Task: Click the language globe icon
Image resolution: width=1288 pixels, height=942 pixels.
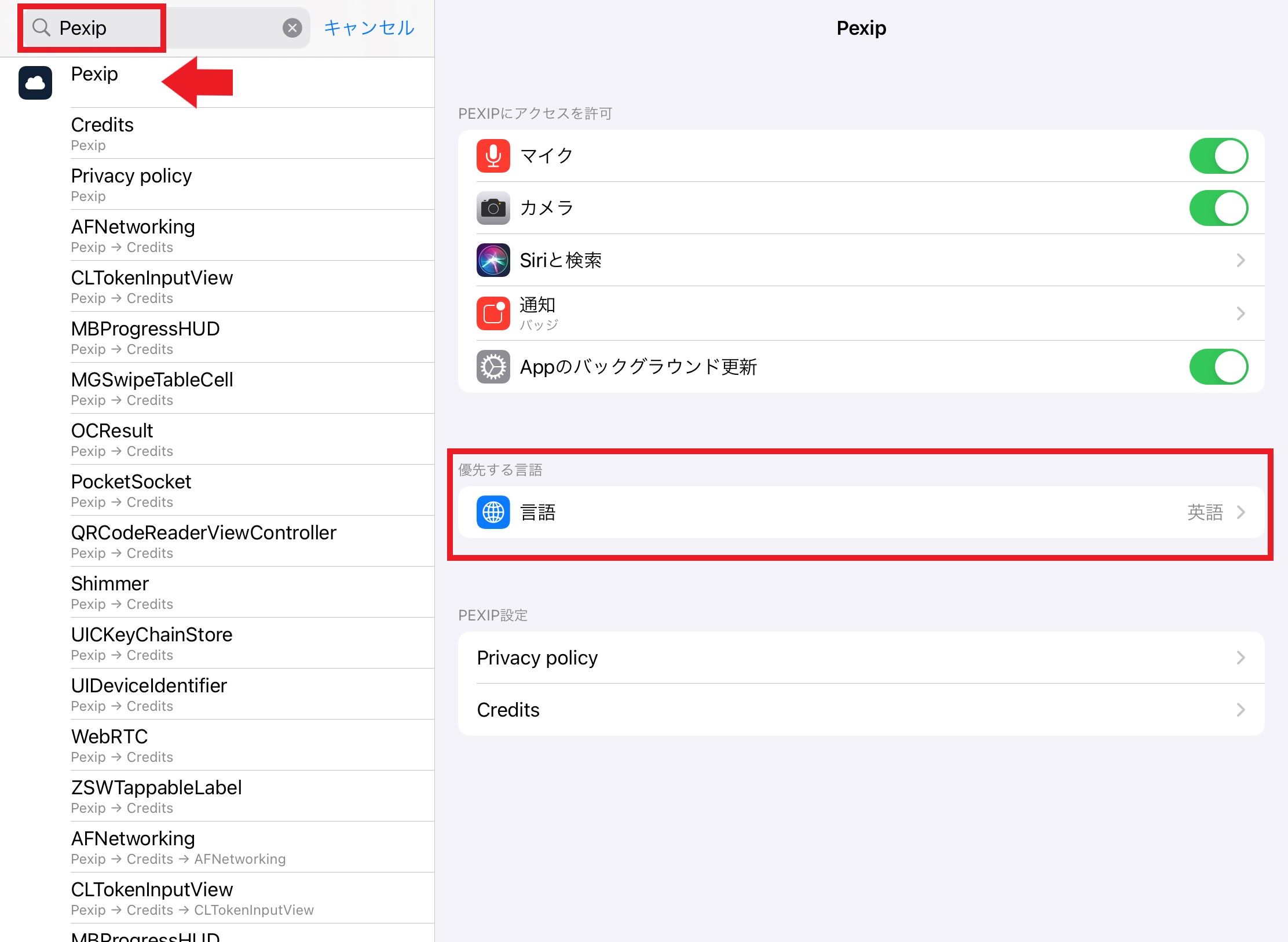Action: [493, 512]
